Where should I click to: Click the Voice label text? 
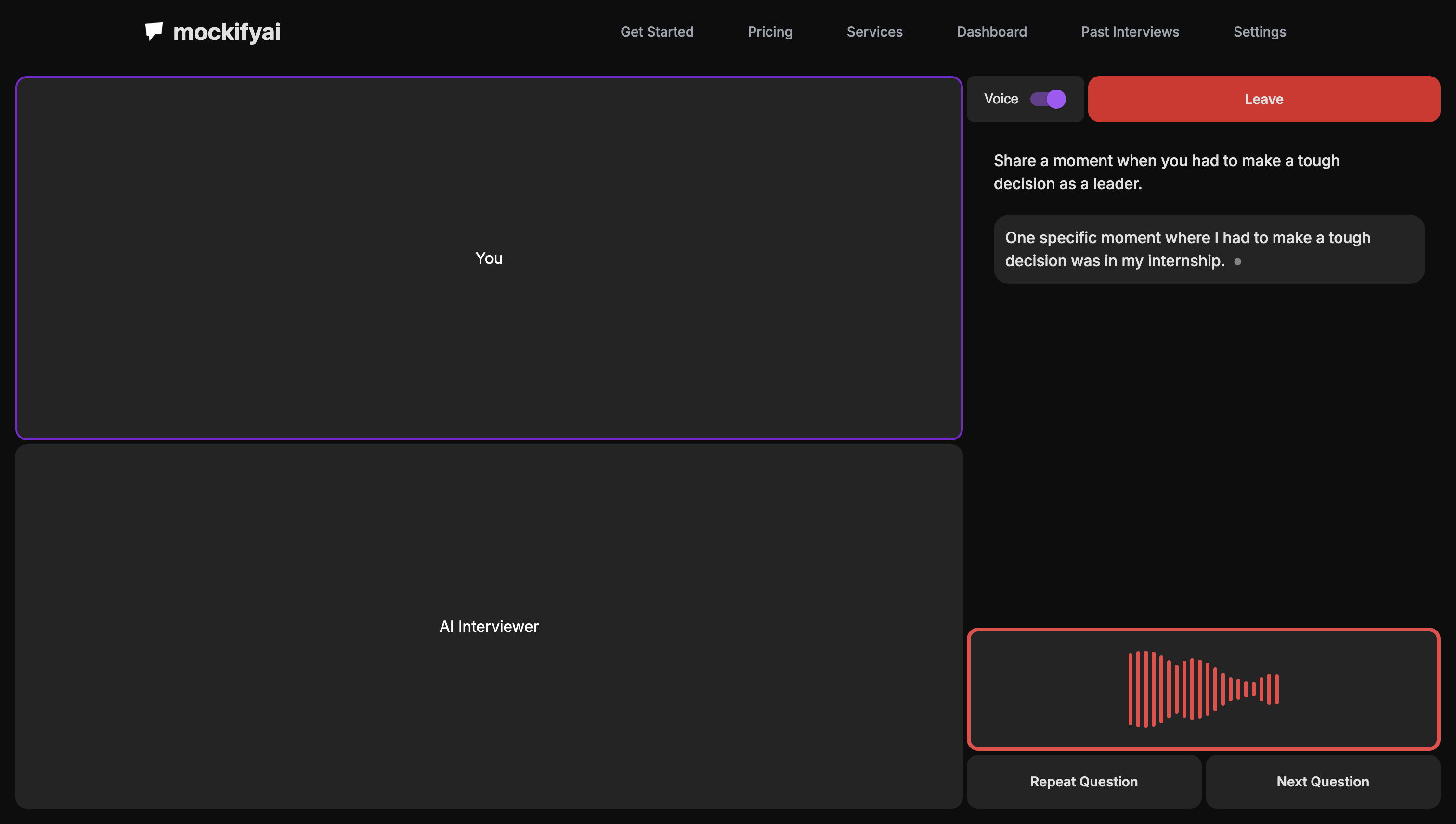coord(1001,99)
